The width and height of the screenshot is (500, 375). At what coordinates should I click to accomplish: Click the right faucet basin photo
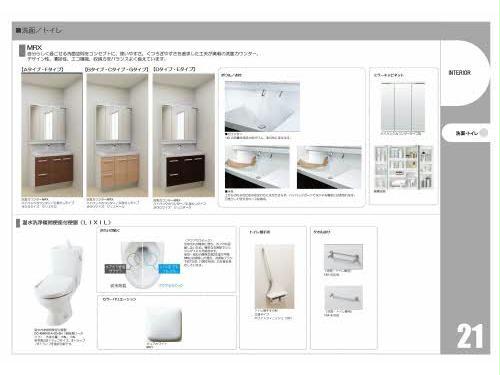point(329,167)
